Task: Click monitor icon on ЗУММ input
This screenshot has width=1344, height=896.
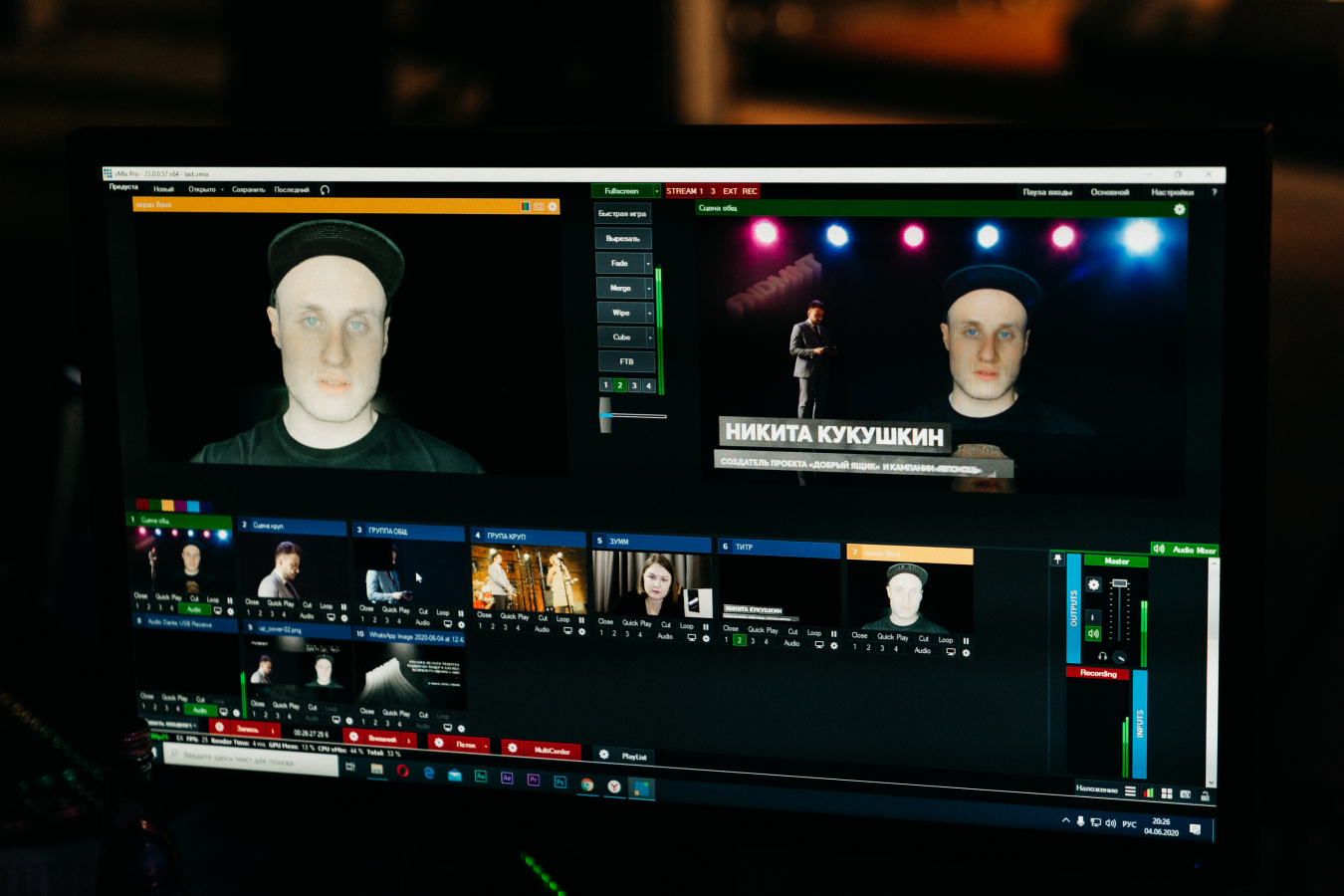Action: click(692, 638)
